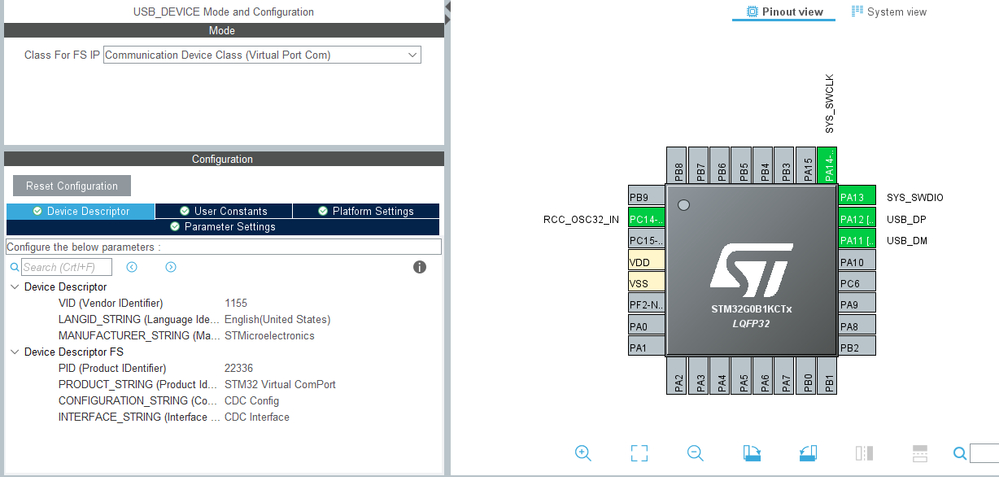The image size is (999, 477).
Task: Zoom out the pinout view
Action: coord(695,453)
